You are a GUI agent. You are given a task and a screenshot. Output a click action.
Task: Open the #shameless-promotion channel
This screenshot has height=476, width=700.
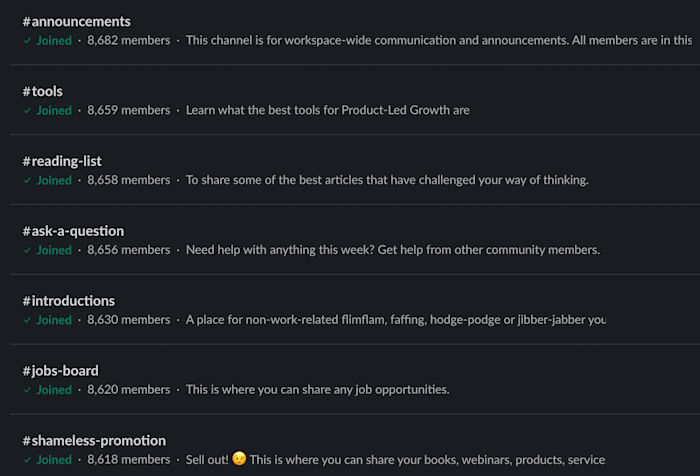(94, 441)
